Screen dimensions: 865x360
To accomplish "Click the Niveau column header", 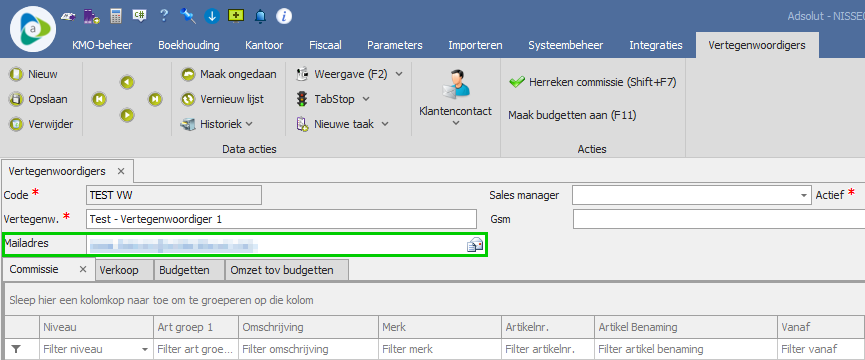I will [x=96, y=327].
